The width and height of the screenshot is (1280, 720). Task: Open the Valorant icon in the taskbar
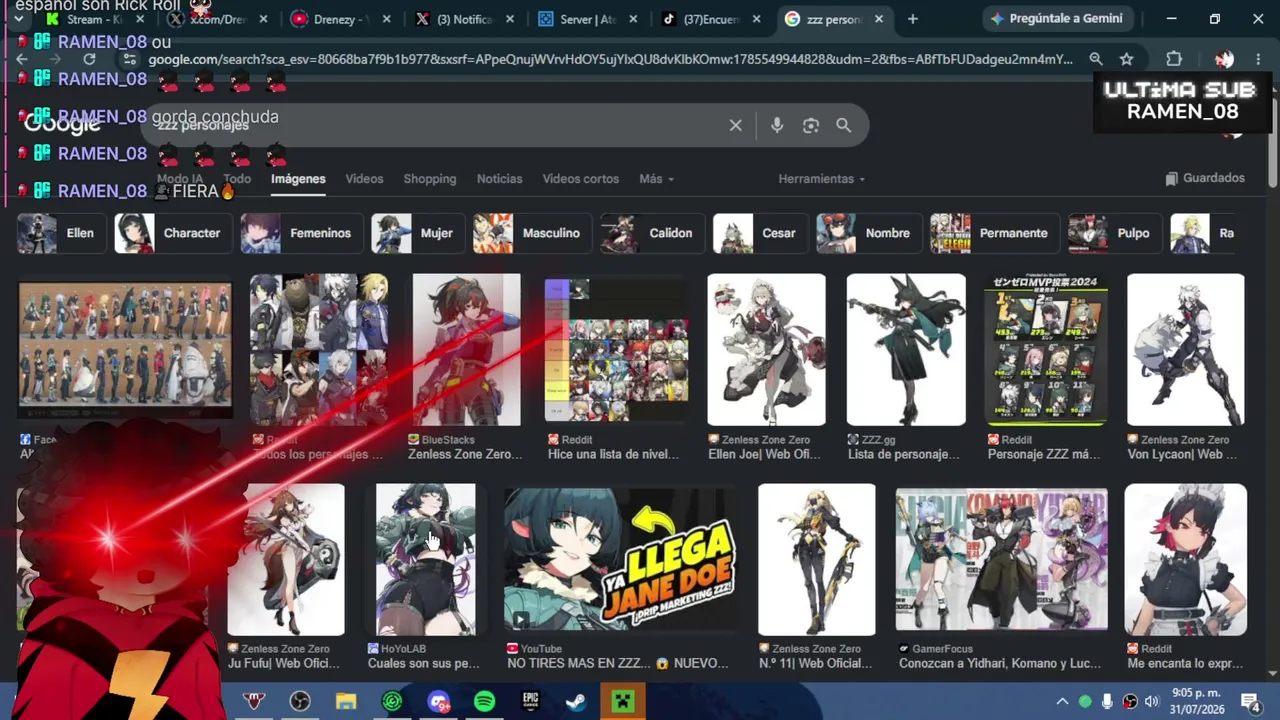tap(254, 702)
